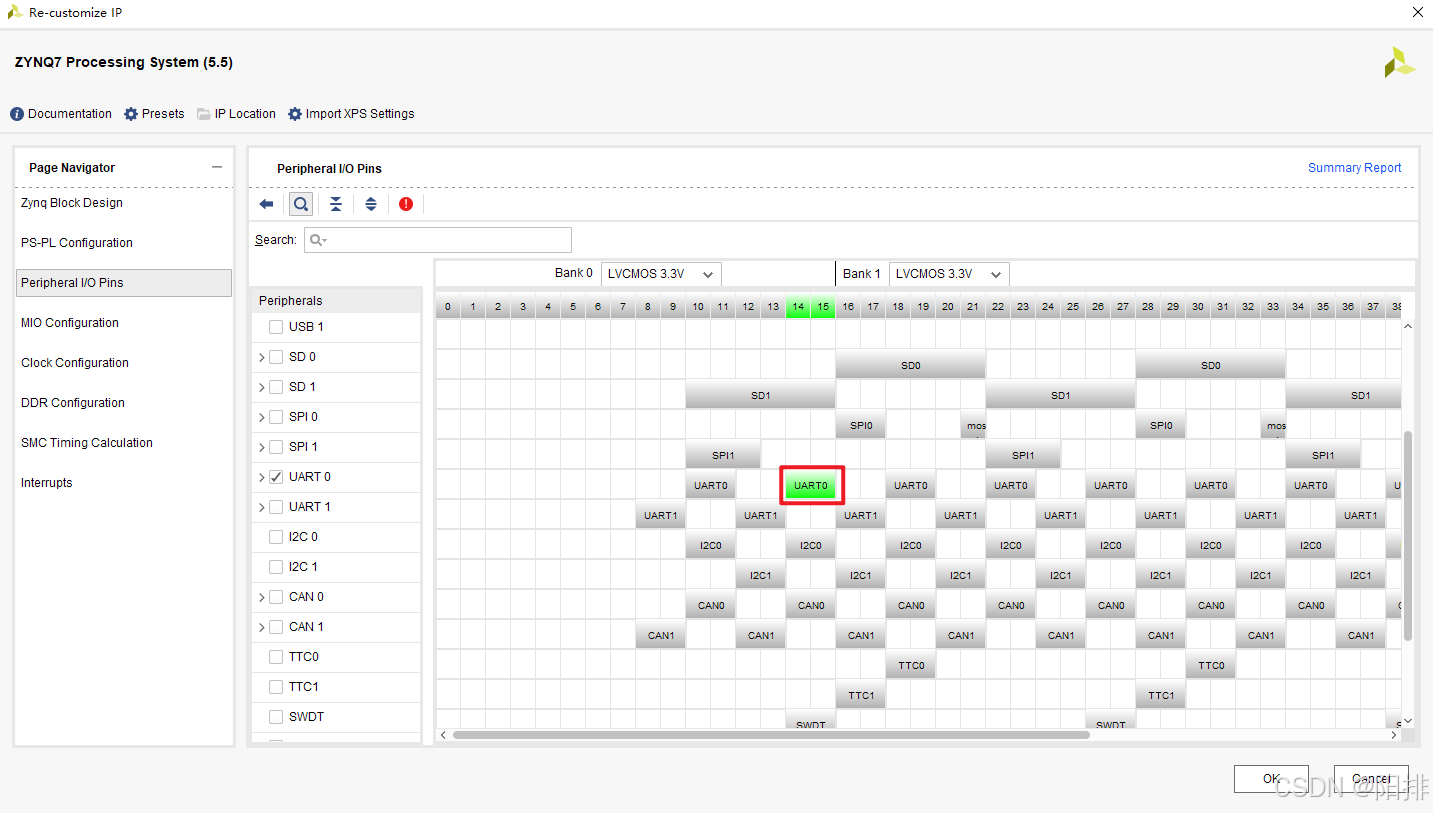Enable the SD 0 checkbox

(x=276, y=357)
